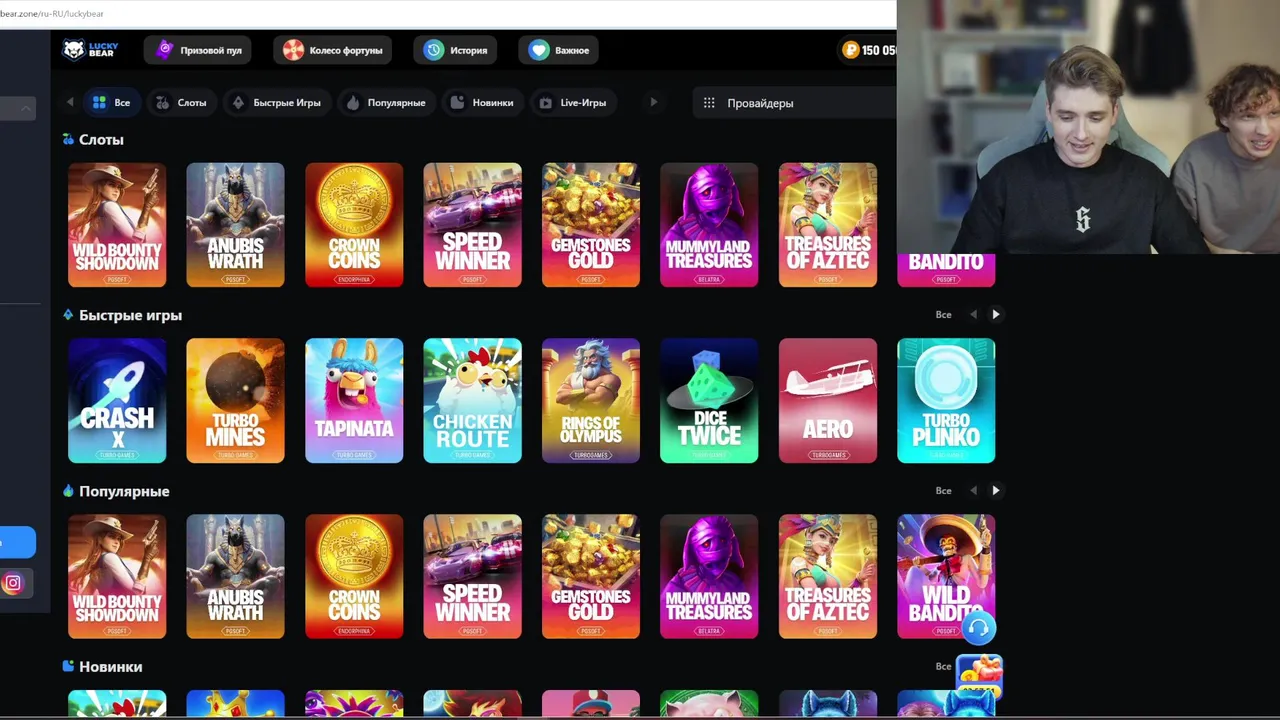Image resolution: width=1280 pixels, height=720 pixels.
Task: Open Gemstones Gold in Популярные row
Action: tap(591, 577)
